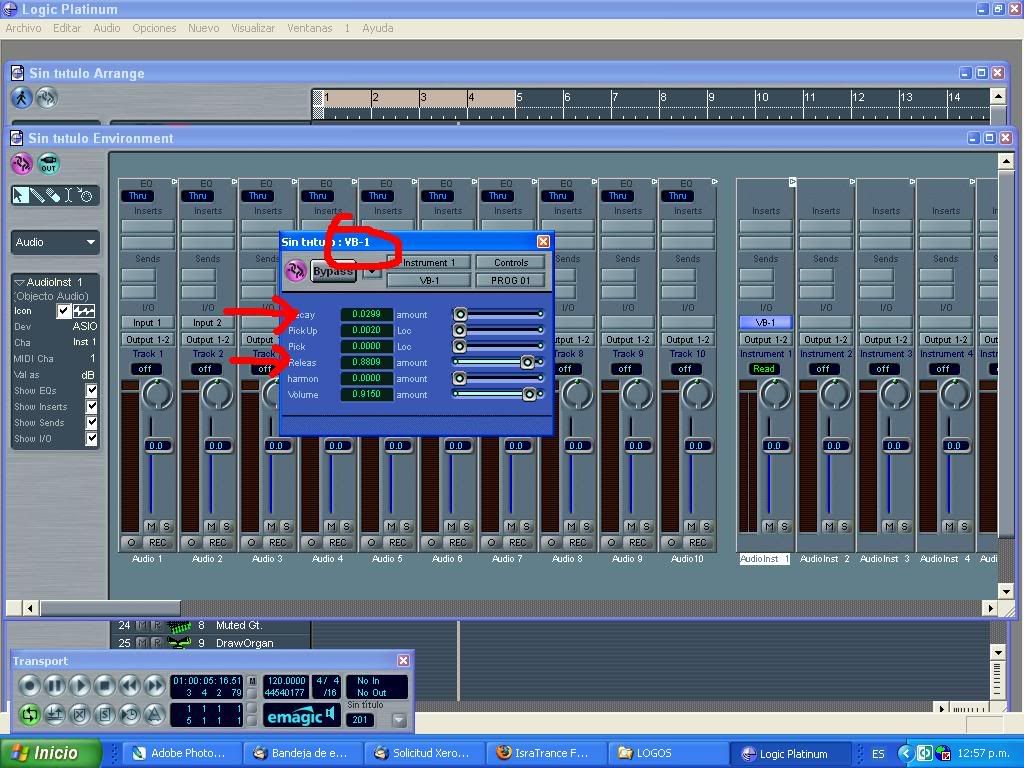Open the Ventanas menu

click(x=310, y=28)
